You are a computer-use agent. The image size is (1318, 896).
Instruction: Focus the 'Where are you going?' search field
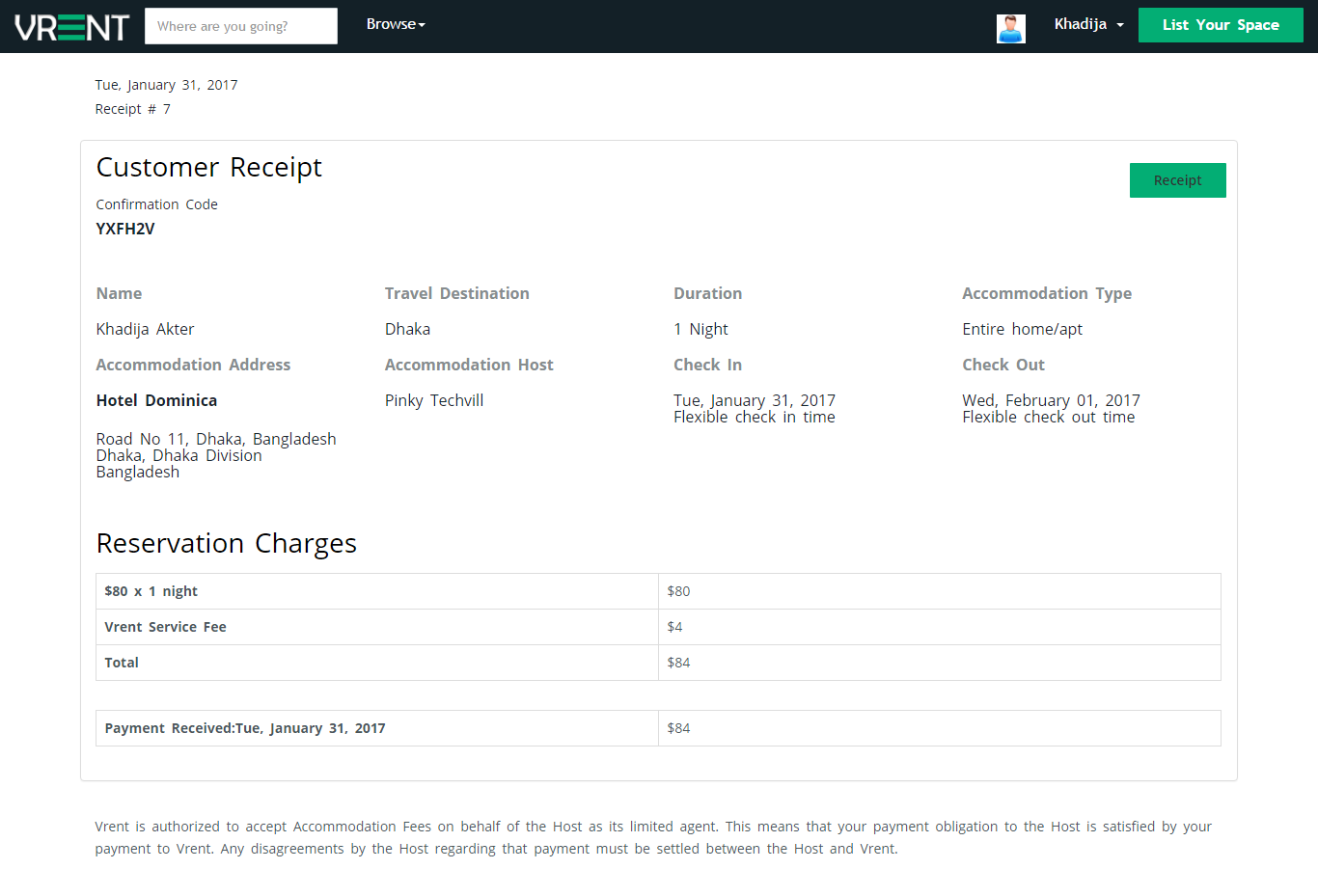tap(241, 26)
